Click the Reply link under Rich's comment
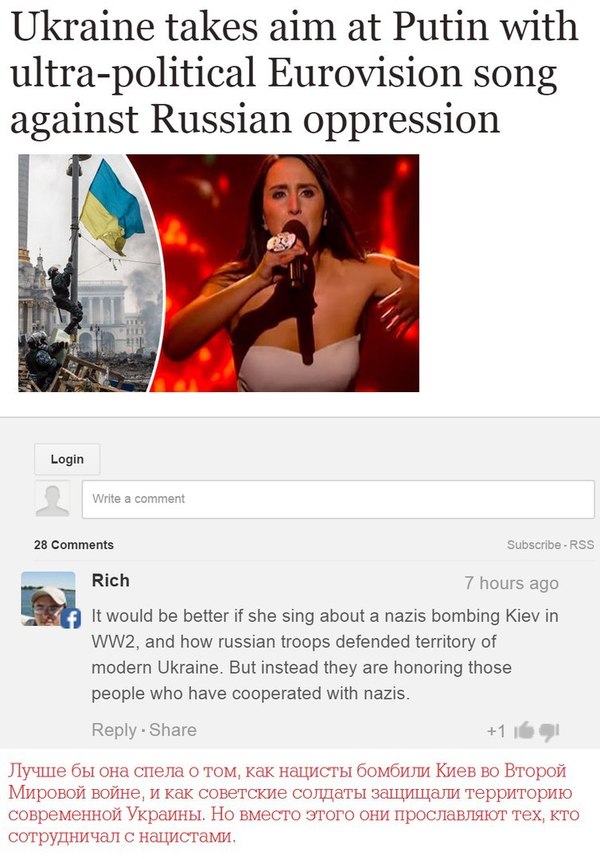Image resolution: width=600 pixels, height=859 pixels. click(114, 730)
